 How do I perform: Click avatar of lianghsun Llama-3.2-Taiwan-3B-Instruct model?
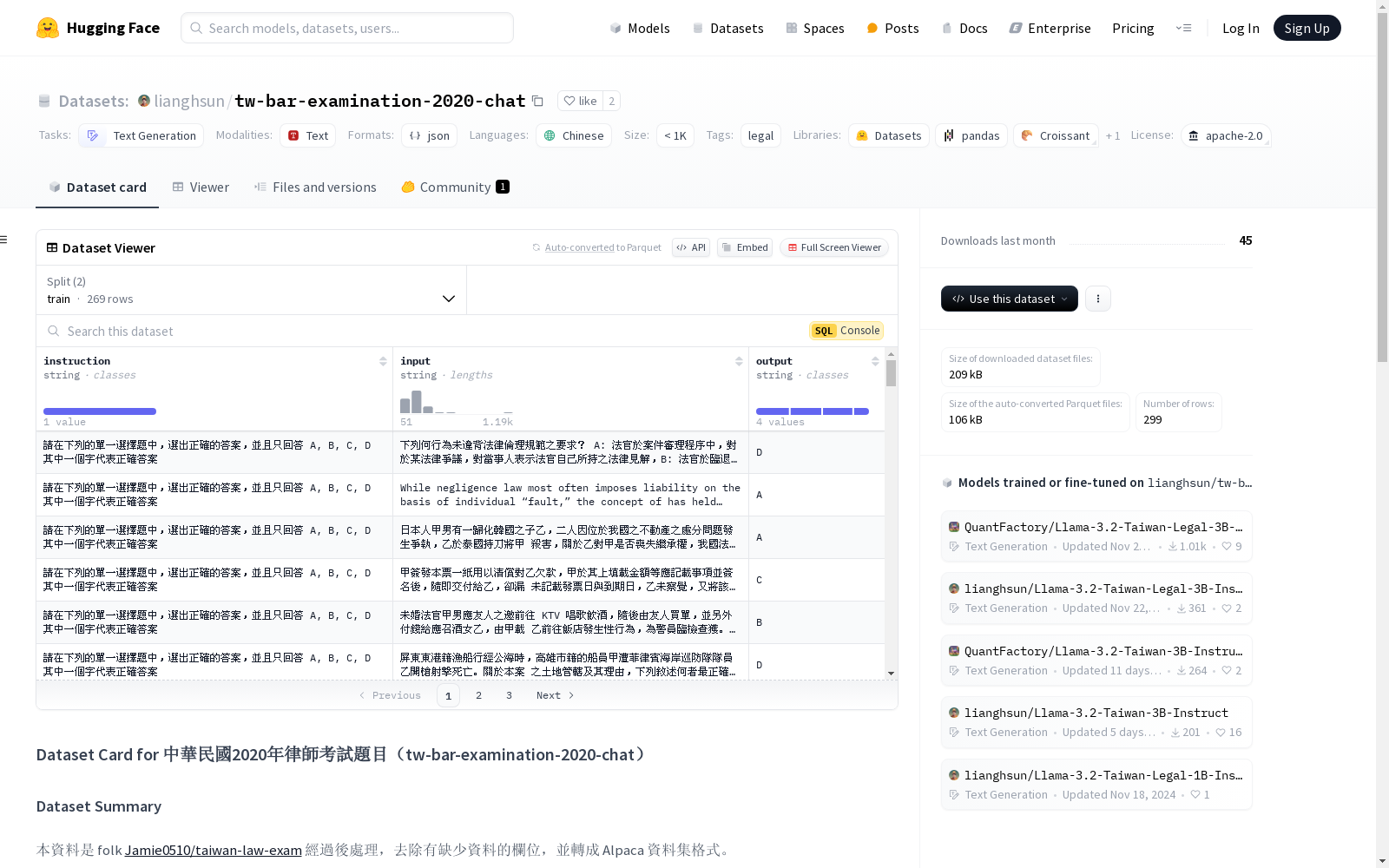(x=954, y=713)
